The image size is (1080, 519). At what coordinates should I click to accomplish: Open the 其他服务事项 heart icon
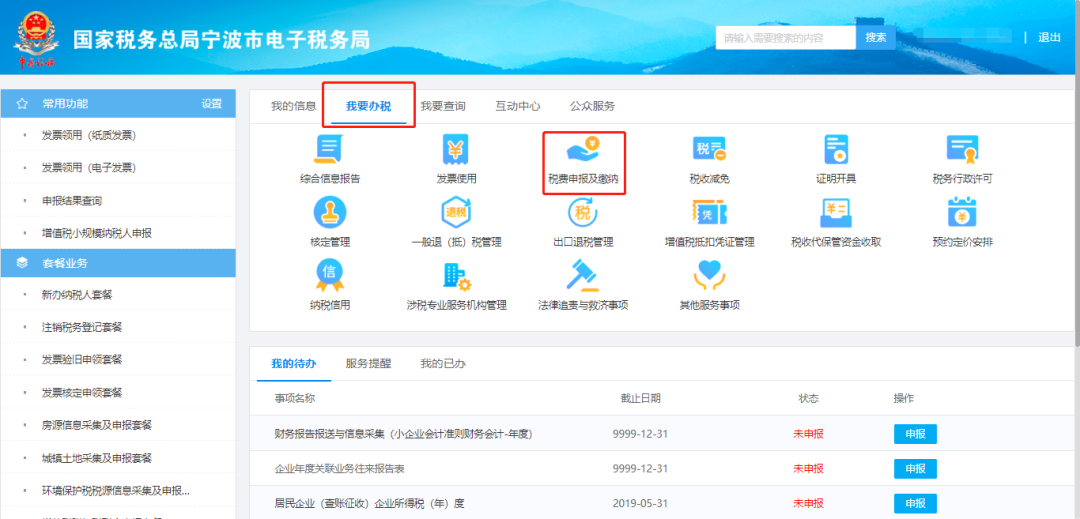click(x=709, y=276)
